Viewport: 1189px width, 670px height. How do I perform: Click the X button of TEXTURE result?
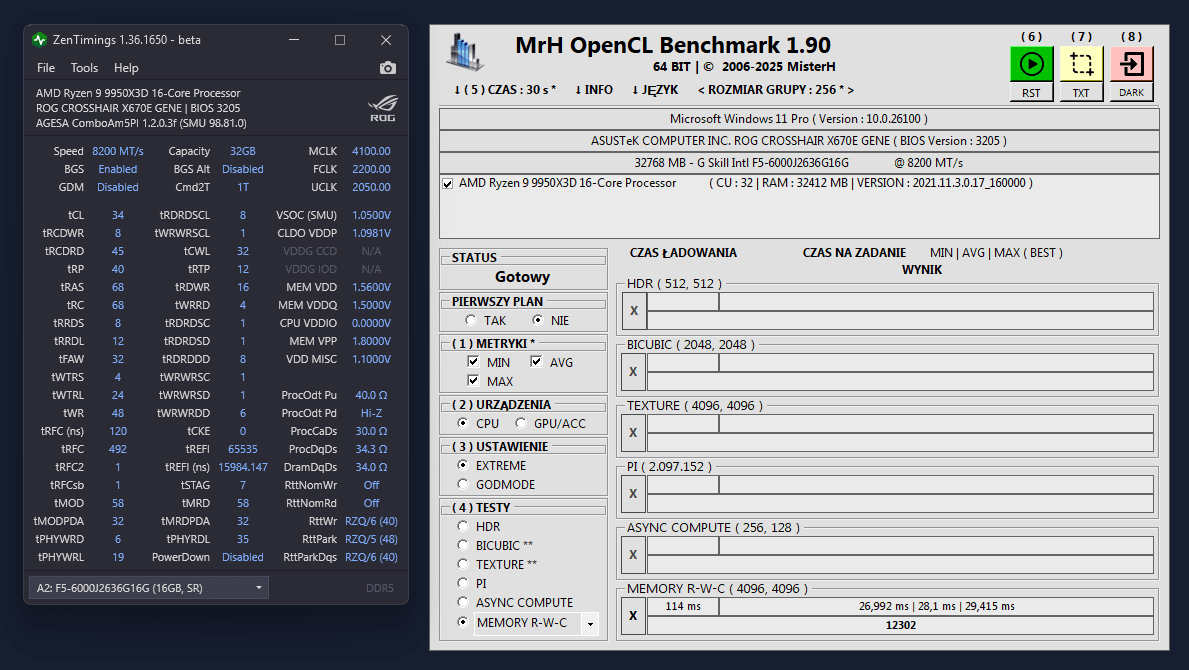click(634, 433)
